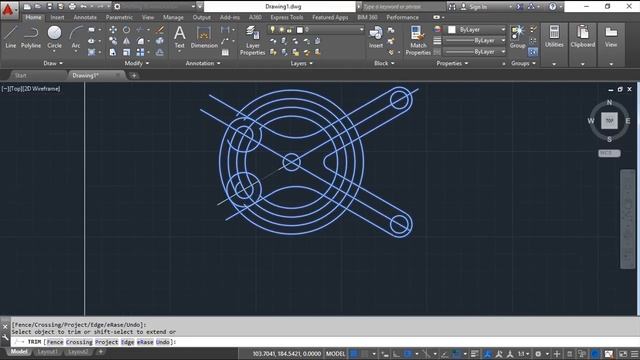Select the Circle tool

click(54, 37)
